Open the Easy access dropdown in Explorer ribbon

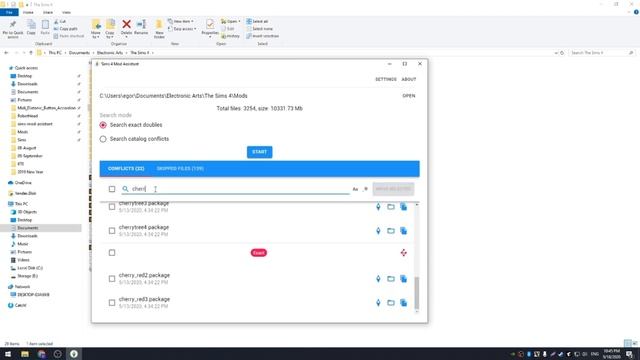[182, 29]
